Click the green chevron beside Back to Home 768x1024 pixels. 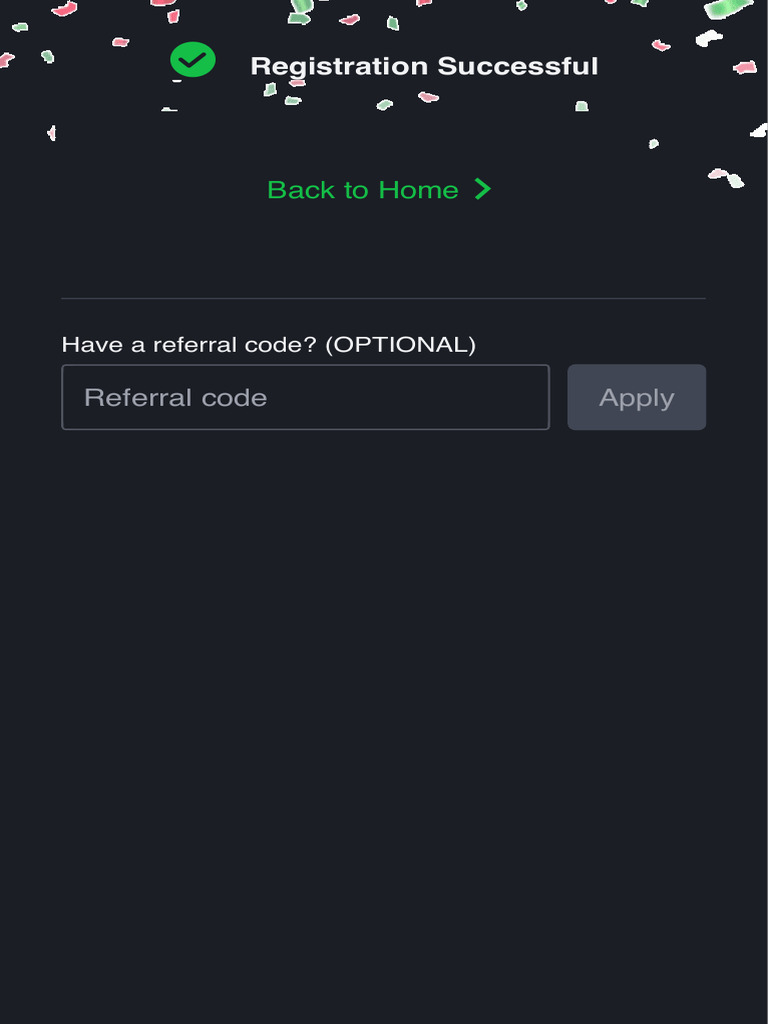click(483, 189)
